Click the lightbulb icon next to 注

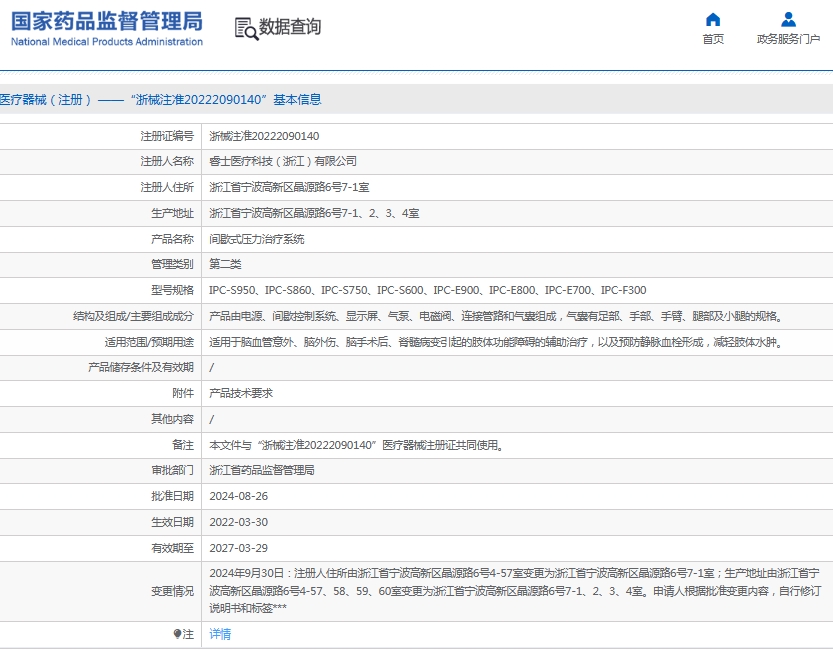[x=177, y=633]
